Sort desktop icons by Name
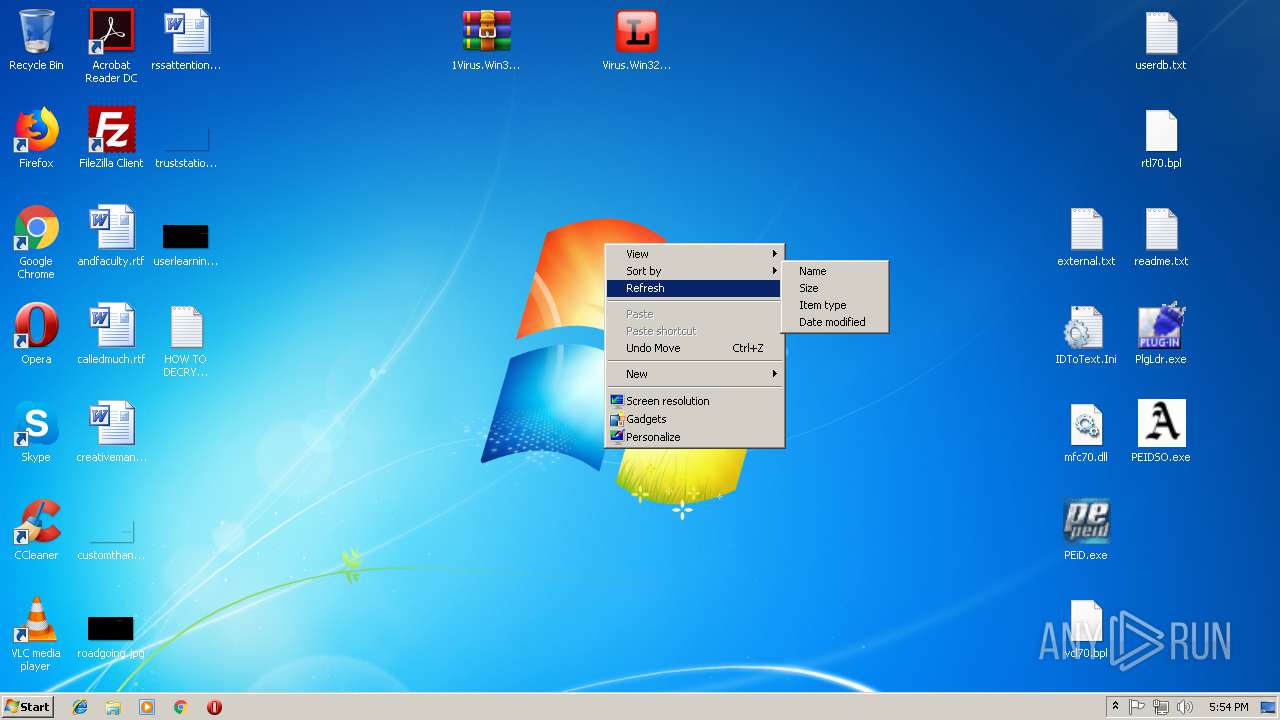Viewport: 1280px width, 720px height. click(x=834, y=271)
